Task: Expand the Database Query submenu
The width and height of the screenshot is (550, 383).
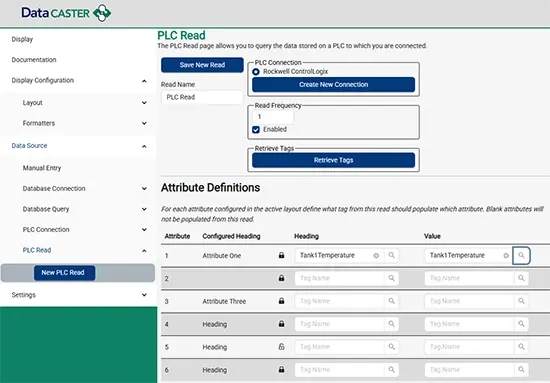Action: pos(144,209)
